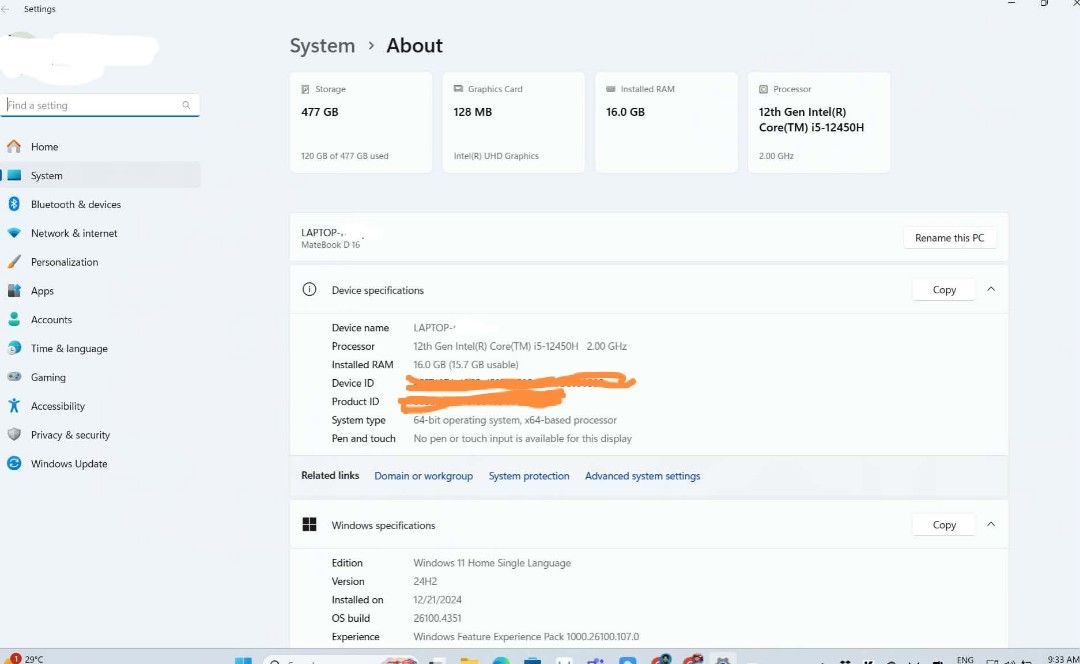Open Personalization settings with the paintbrush icon
This screenshot has height=664, width=1080.
pos(101,262)
